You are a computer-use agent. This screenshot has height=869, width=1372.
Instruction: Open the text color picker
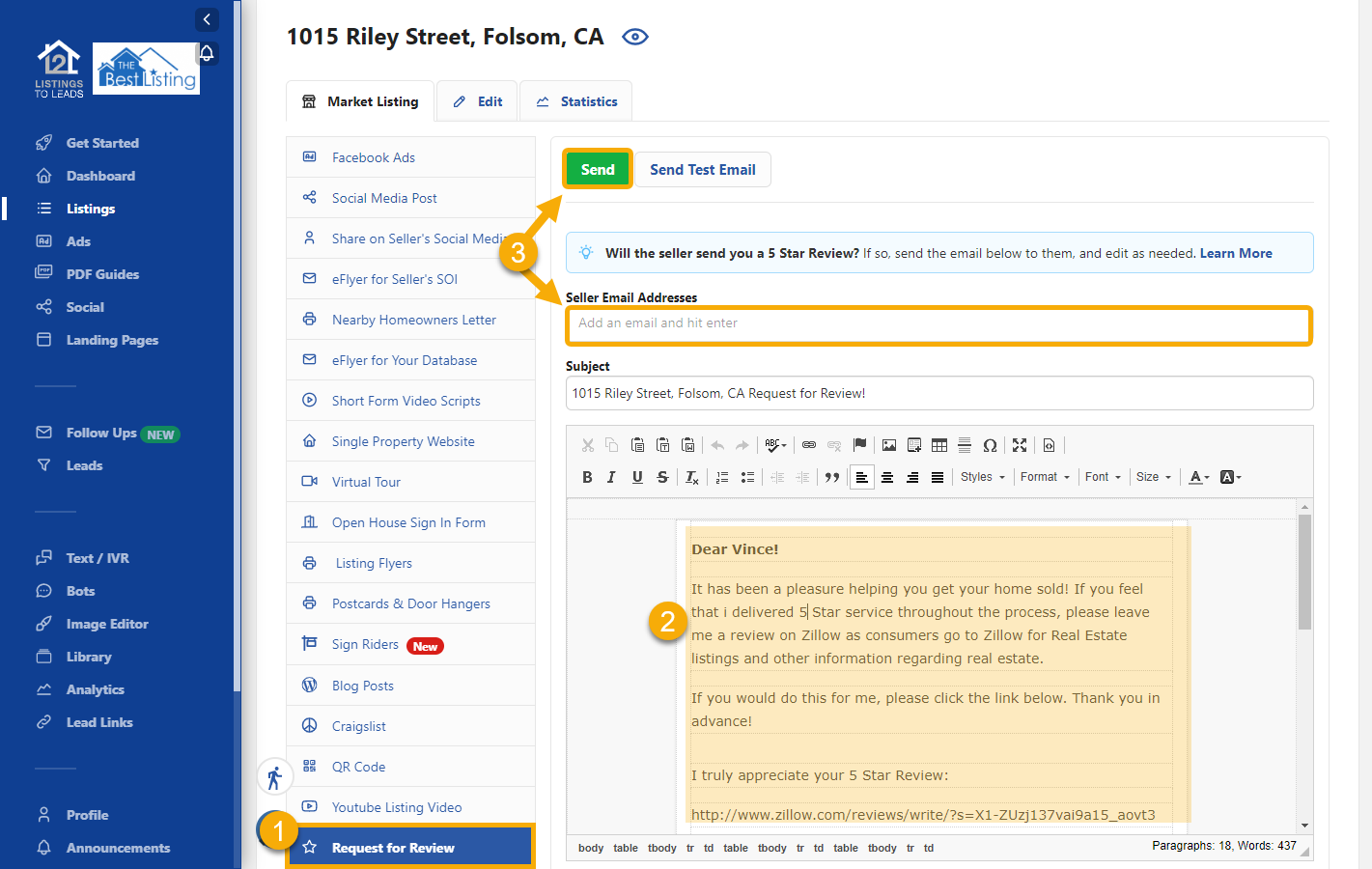(1198, 477)
